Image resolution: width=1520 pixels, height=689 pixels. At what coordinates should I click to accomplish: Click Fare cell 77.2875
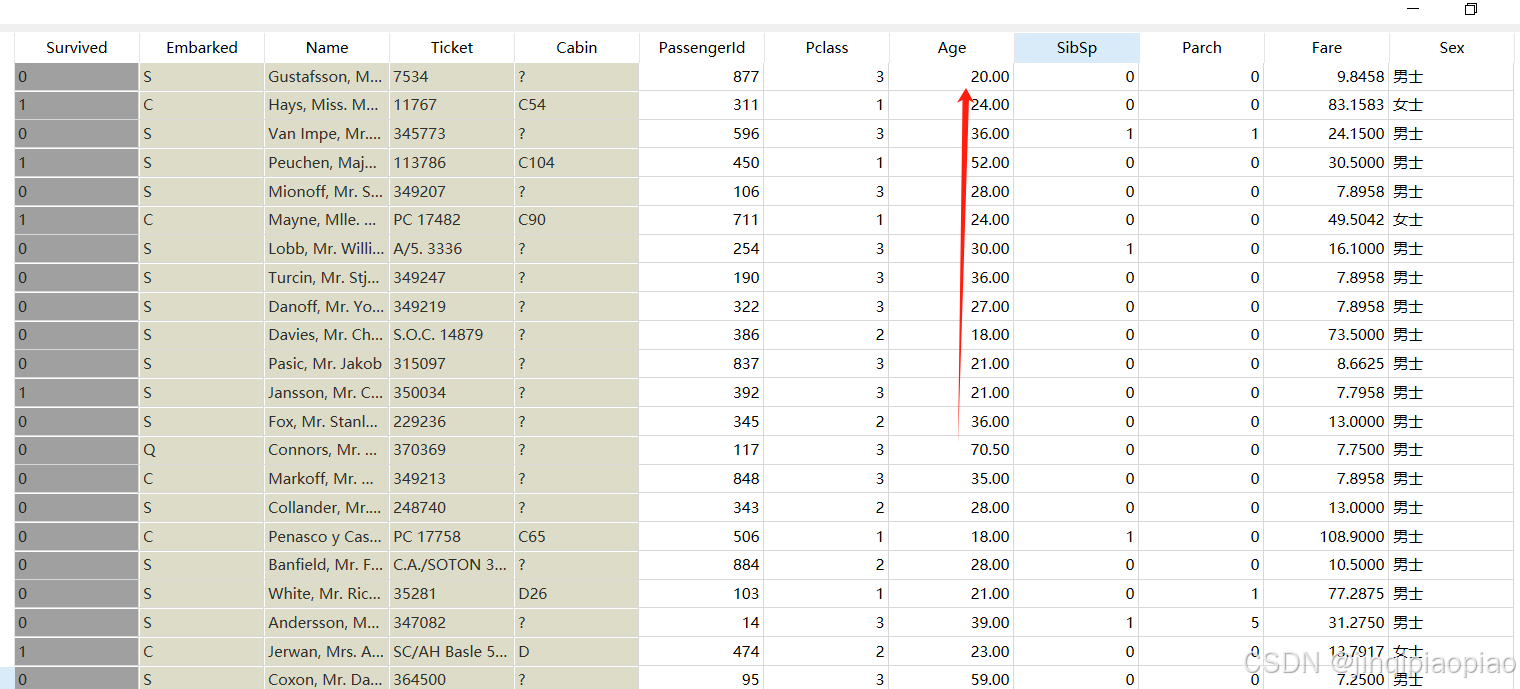[1327, 594]
